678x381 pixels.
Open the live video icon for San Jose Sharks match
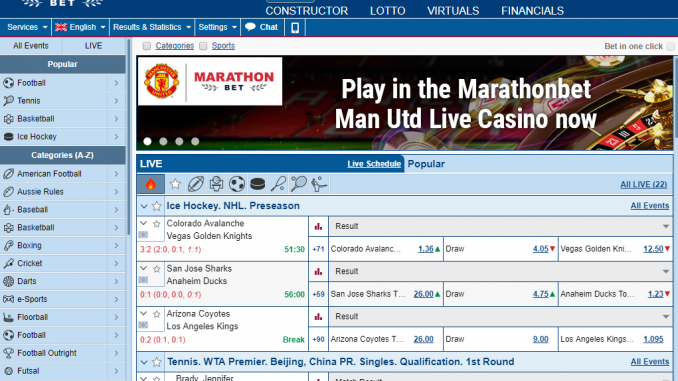pos(144,280)
